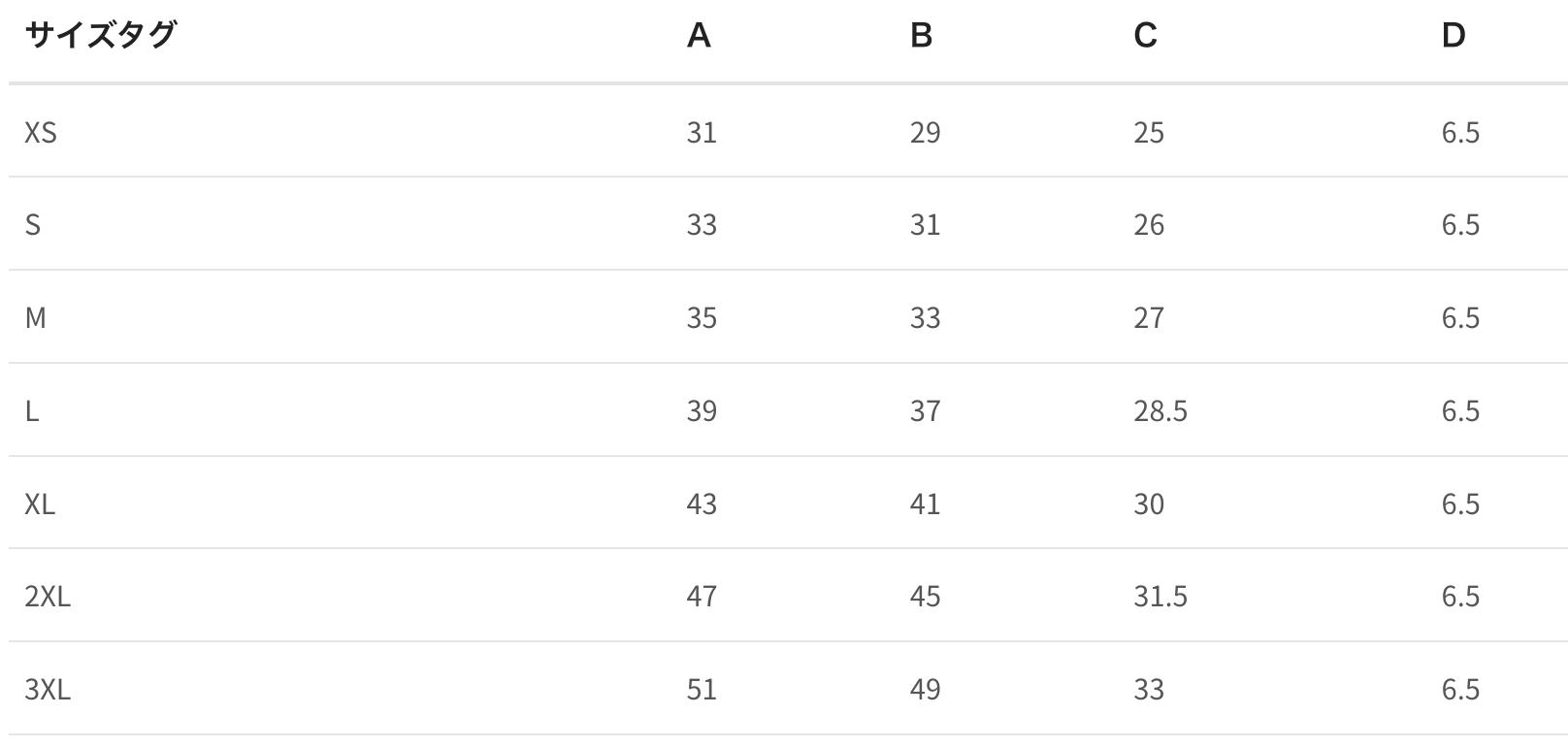
Task: Select the XL size row label
Action: (40, 504)
